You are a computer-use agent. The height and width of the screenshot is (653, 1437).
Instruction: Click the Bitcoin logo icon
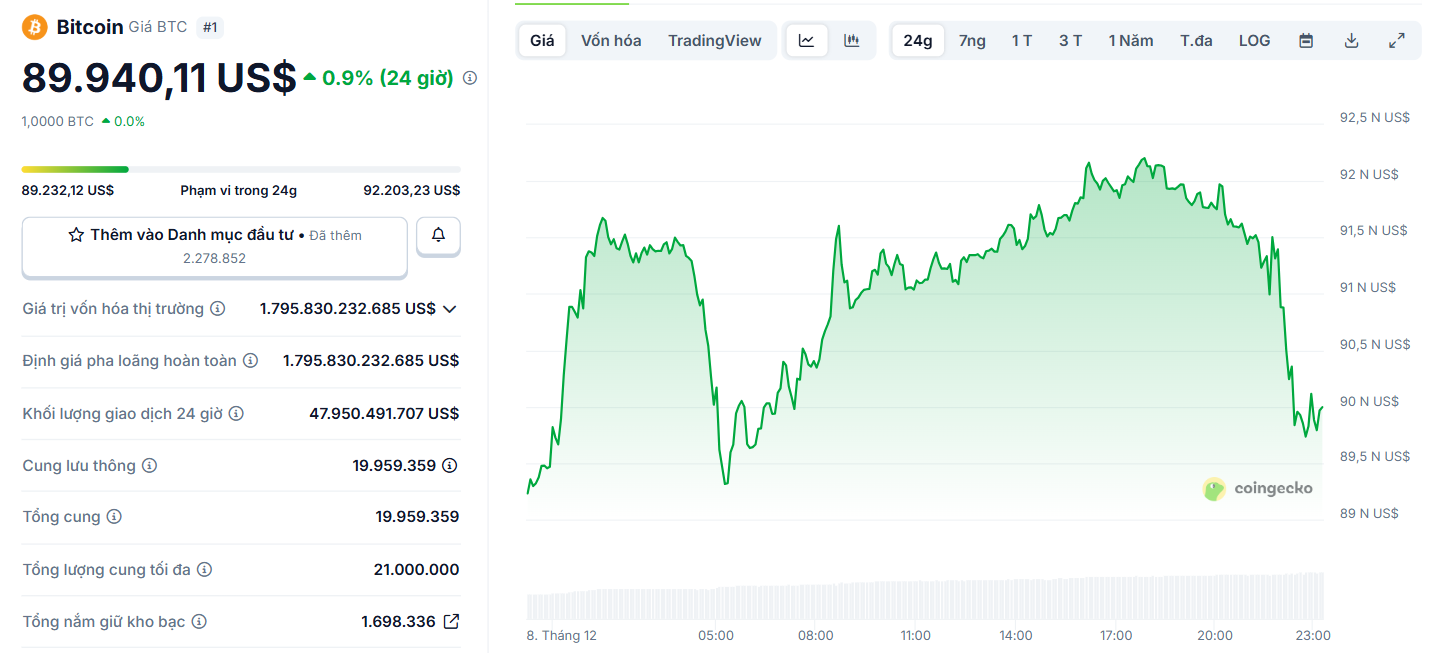pos(35,26)
